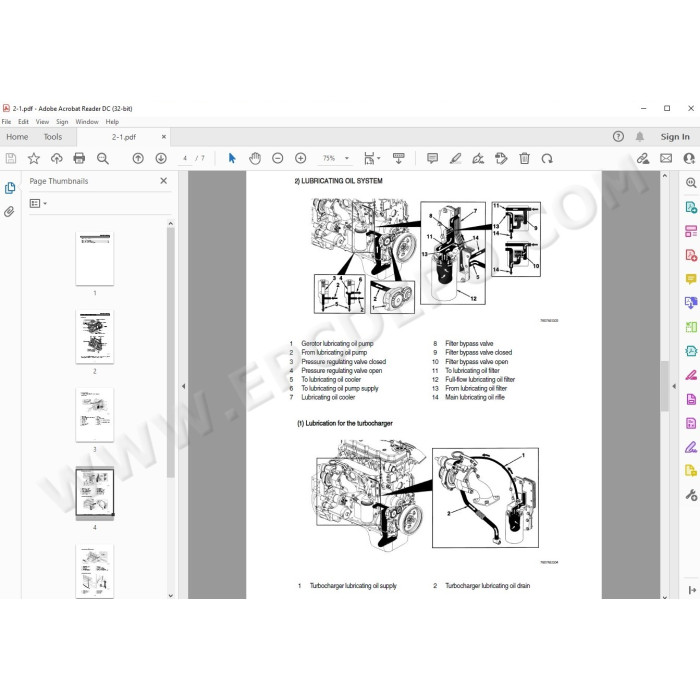Close the Page Thumbnails panel
This screenshot has width=700, height=700.
point(164,181)
